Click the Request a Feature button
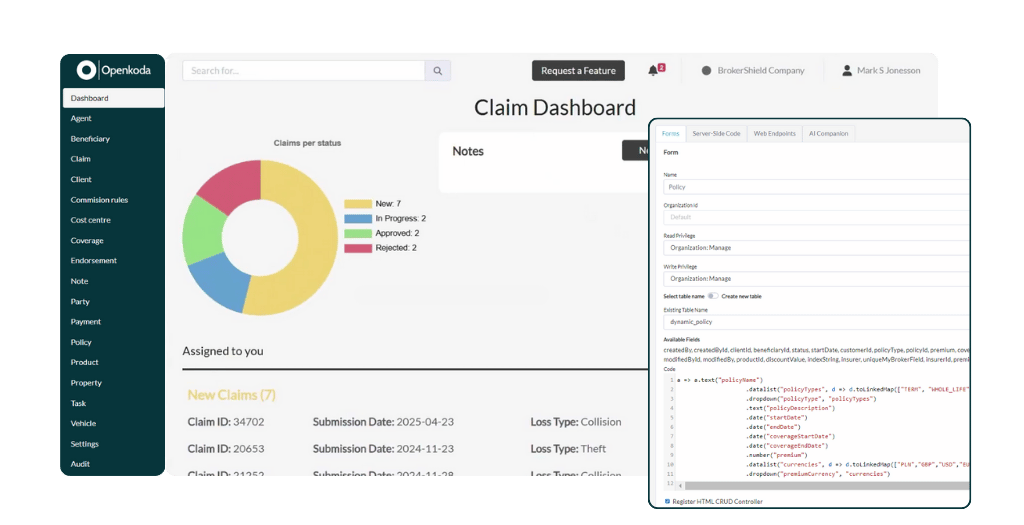The width and height of the screenshot is (1024, 525). (578, 71)
